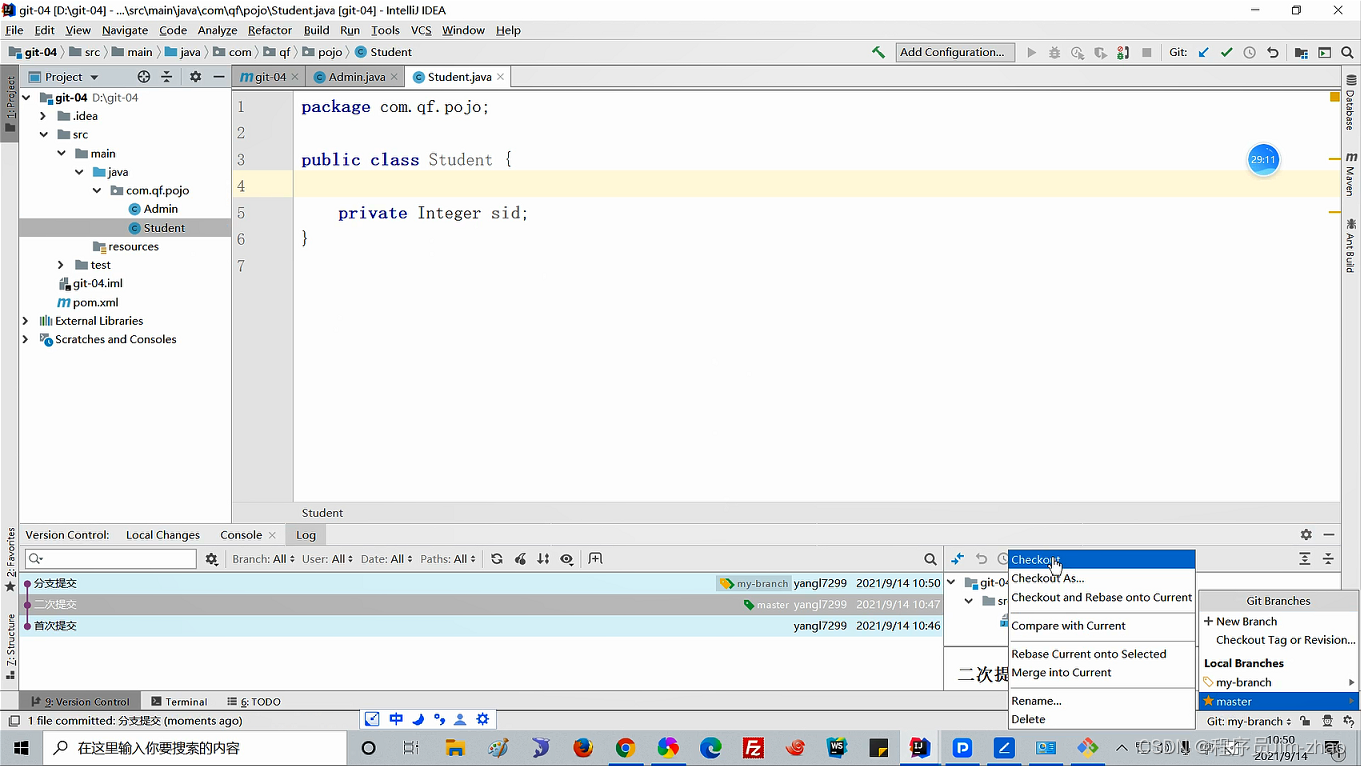The height and width of the screenshot is (766, 1361).
Task: Click Open new Log tab icon
Action: (596, 559)
